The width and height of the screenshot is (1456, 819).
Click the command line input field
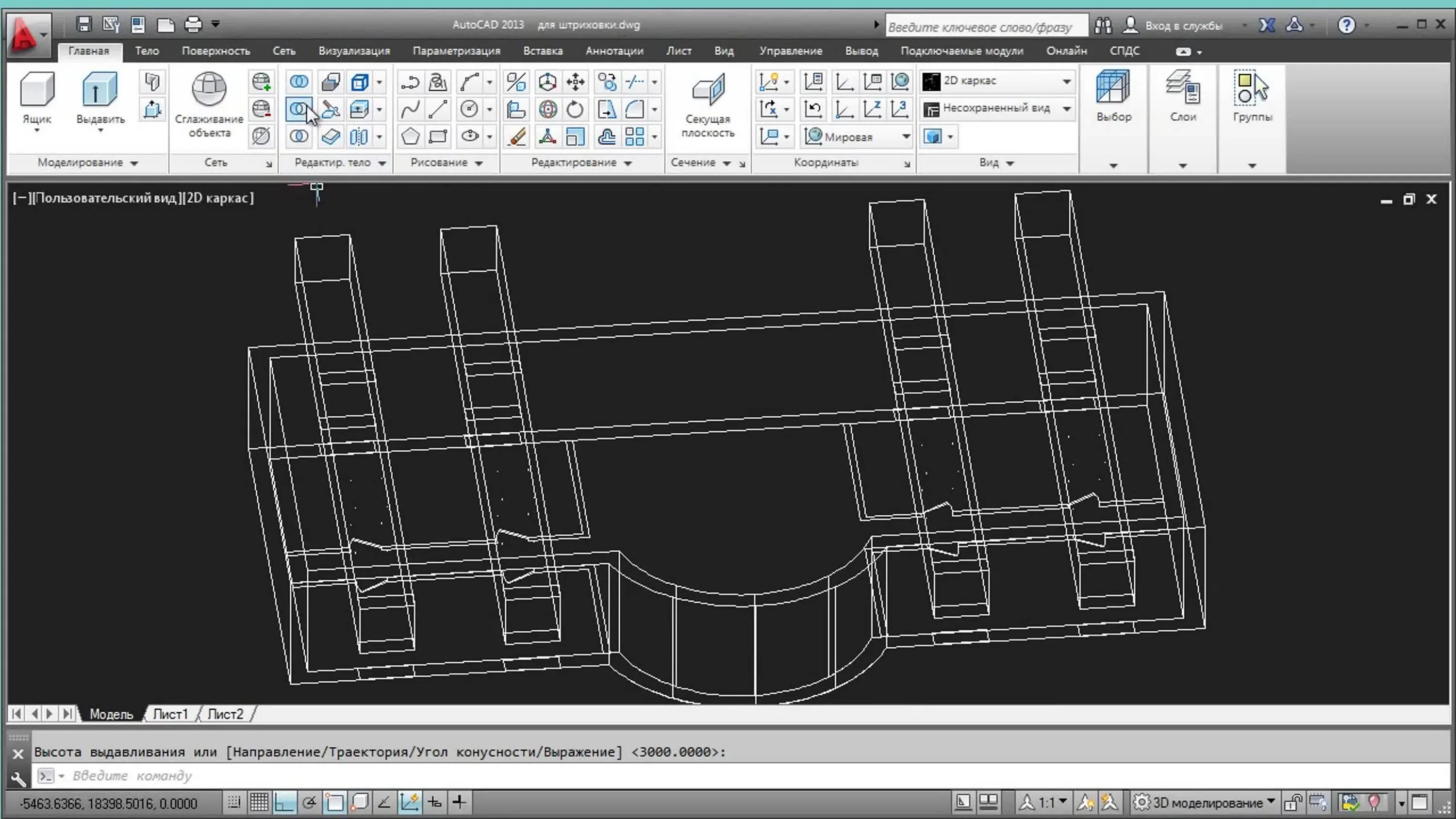click(x=396, y=775)
